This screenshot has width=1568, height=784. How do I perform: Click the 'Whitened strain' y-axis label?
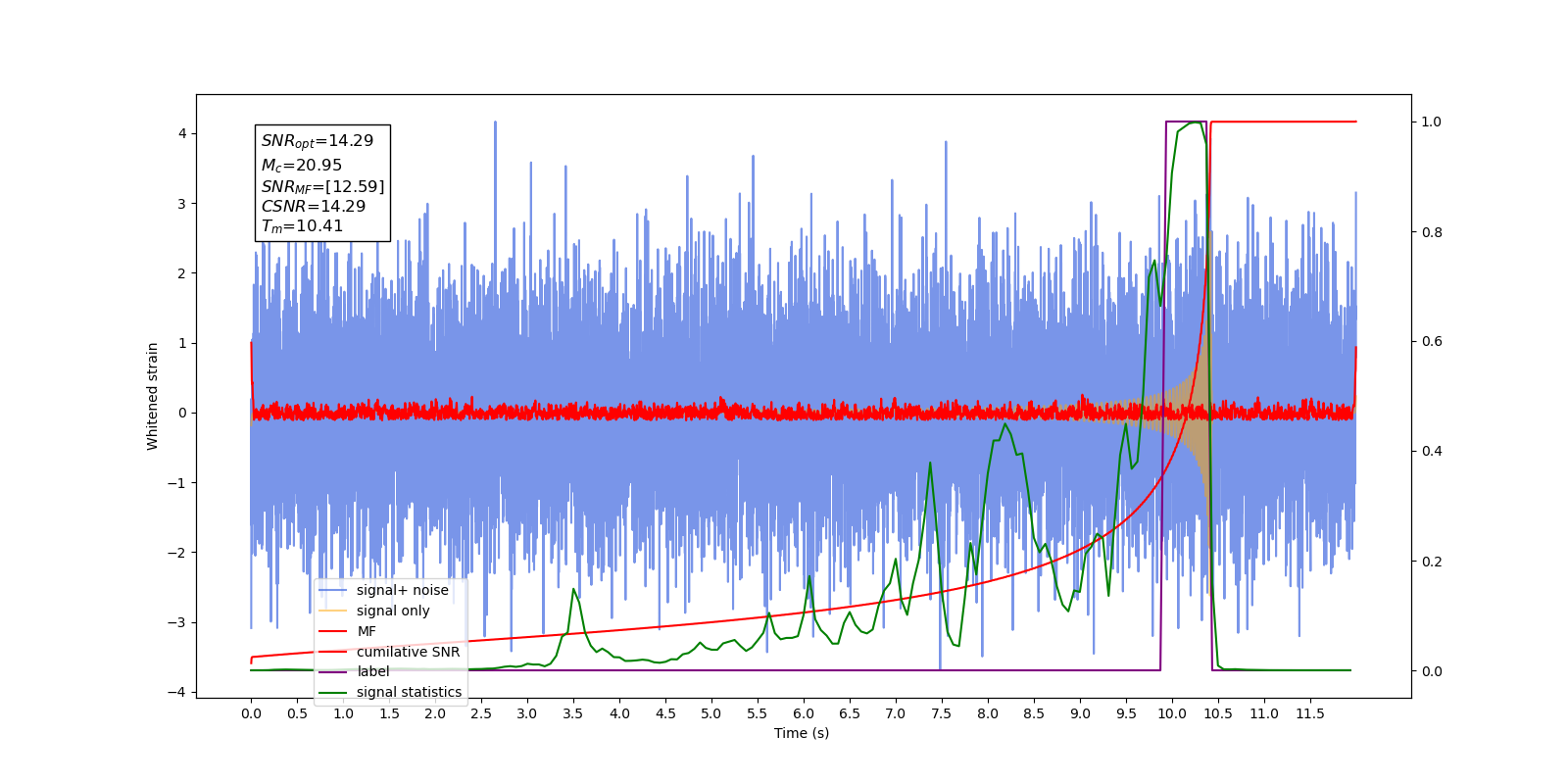click(152, 396)
